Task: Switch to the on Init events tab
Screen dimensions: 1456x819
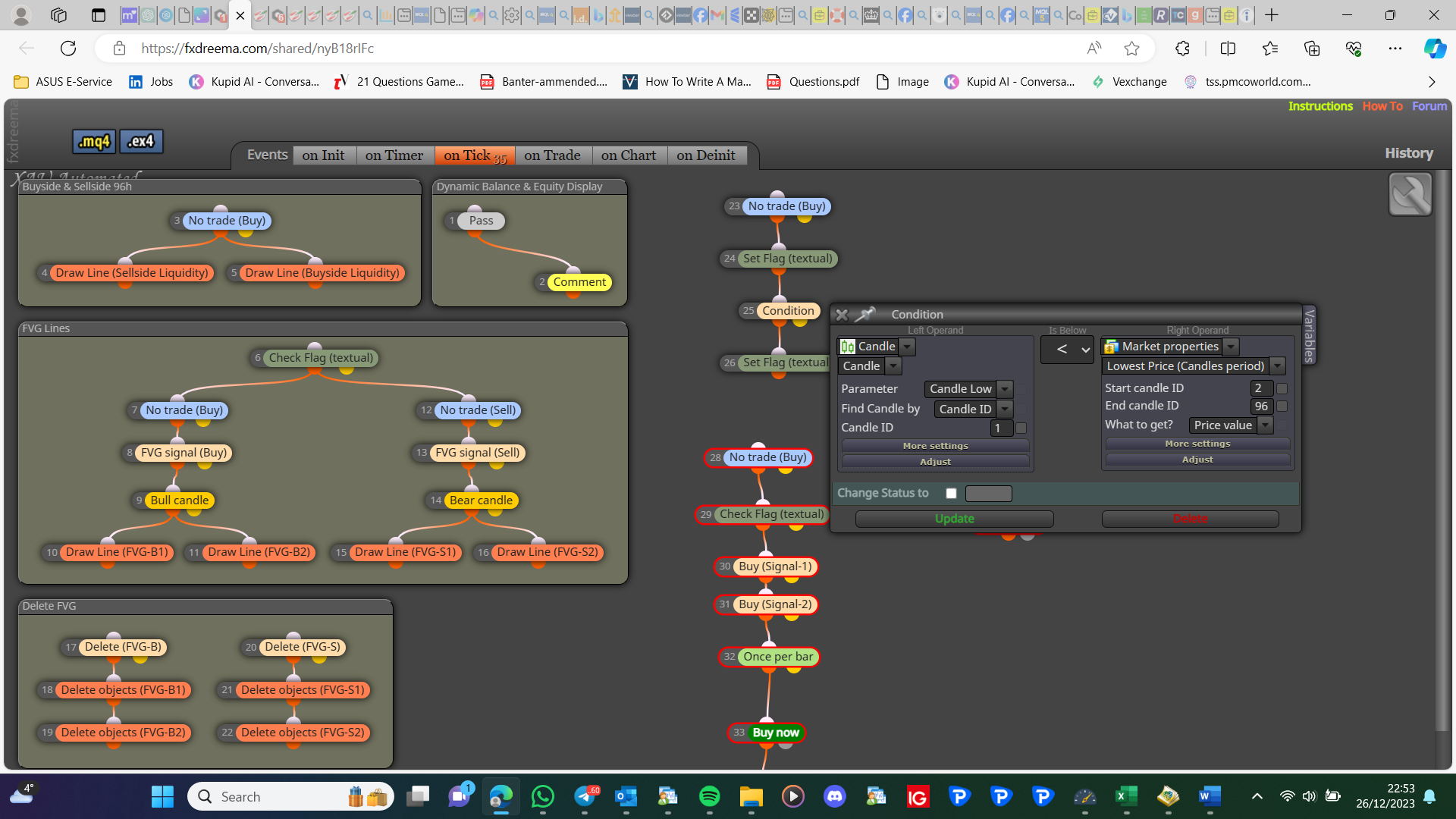Action: coord(323,155)
